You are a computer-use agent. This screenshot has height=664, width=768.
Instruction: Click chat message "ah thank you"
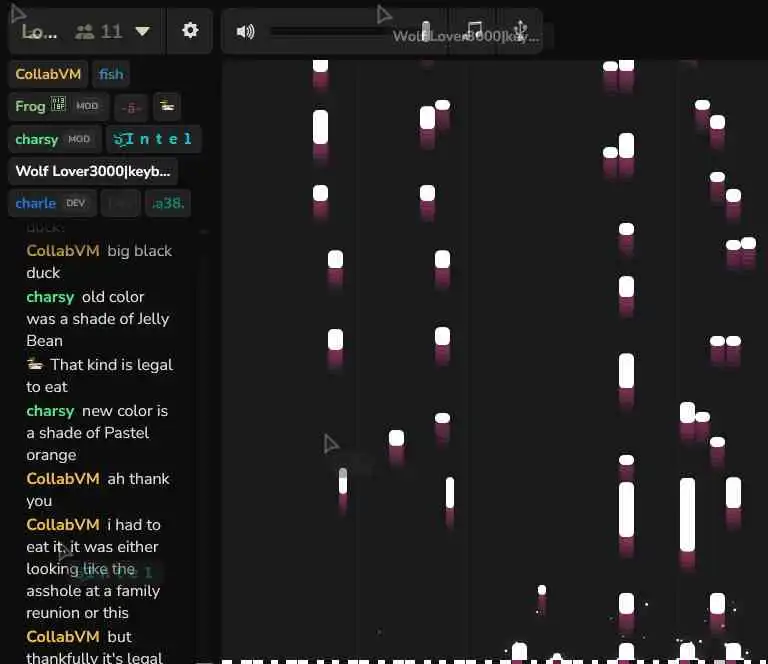(98, 490)
